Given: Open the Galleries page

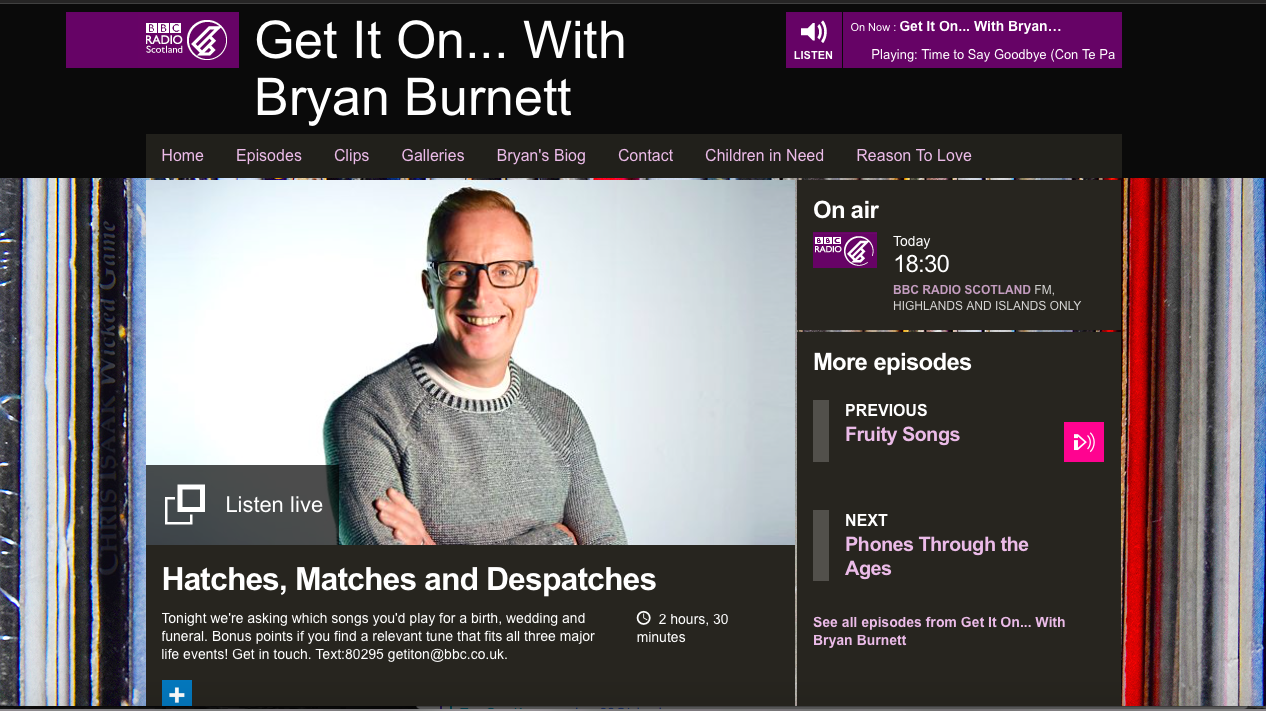Looking at the screenshot, I should [x=433, y=156].
